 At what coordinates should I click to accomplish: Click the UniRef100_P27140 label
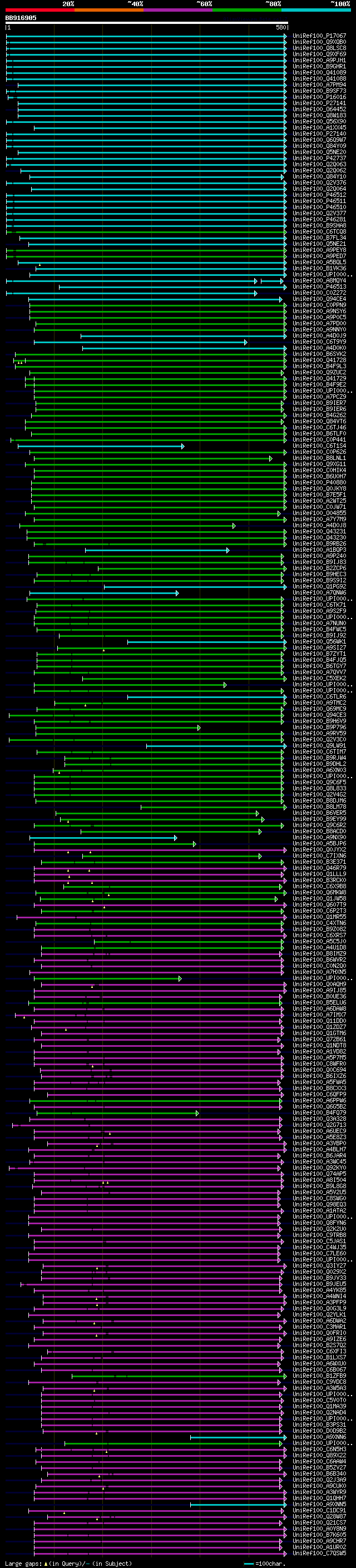(x=319, y=134)
